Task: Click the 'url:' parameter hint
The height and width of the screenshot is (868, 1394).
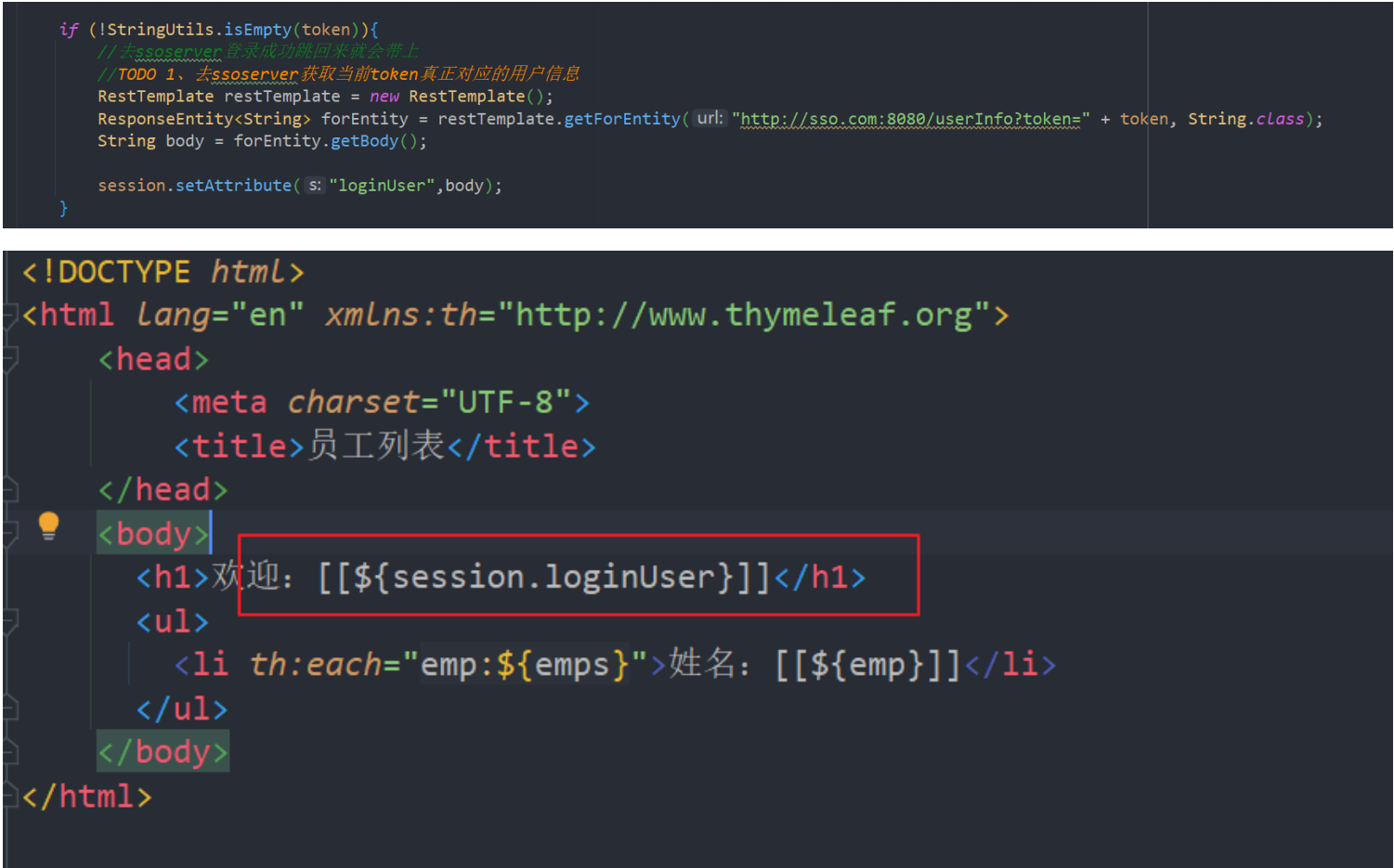Action: point(710,118)
